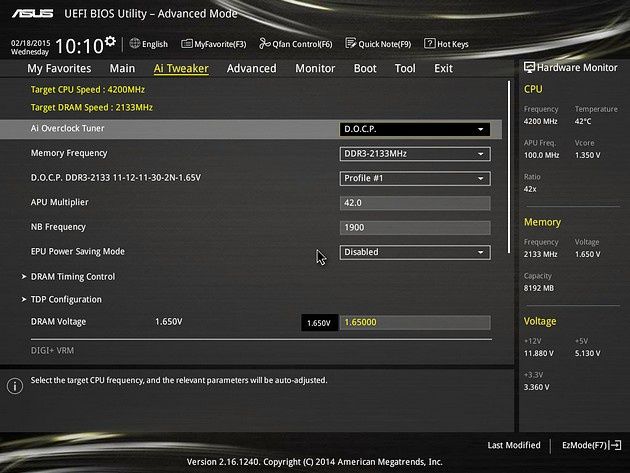Open Qfan Control fan icon
Screen dimensions: 630x473
pyautogui.click(x=264, y=43)
